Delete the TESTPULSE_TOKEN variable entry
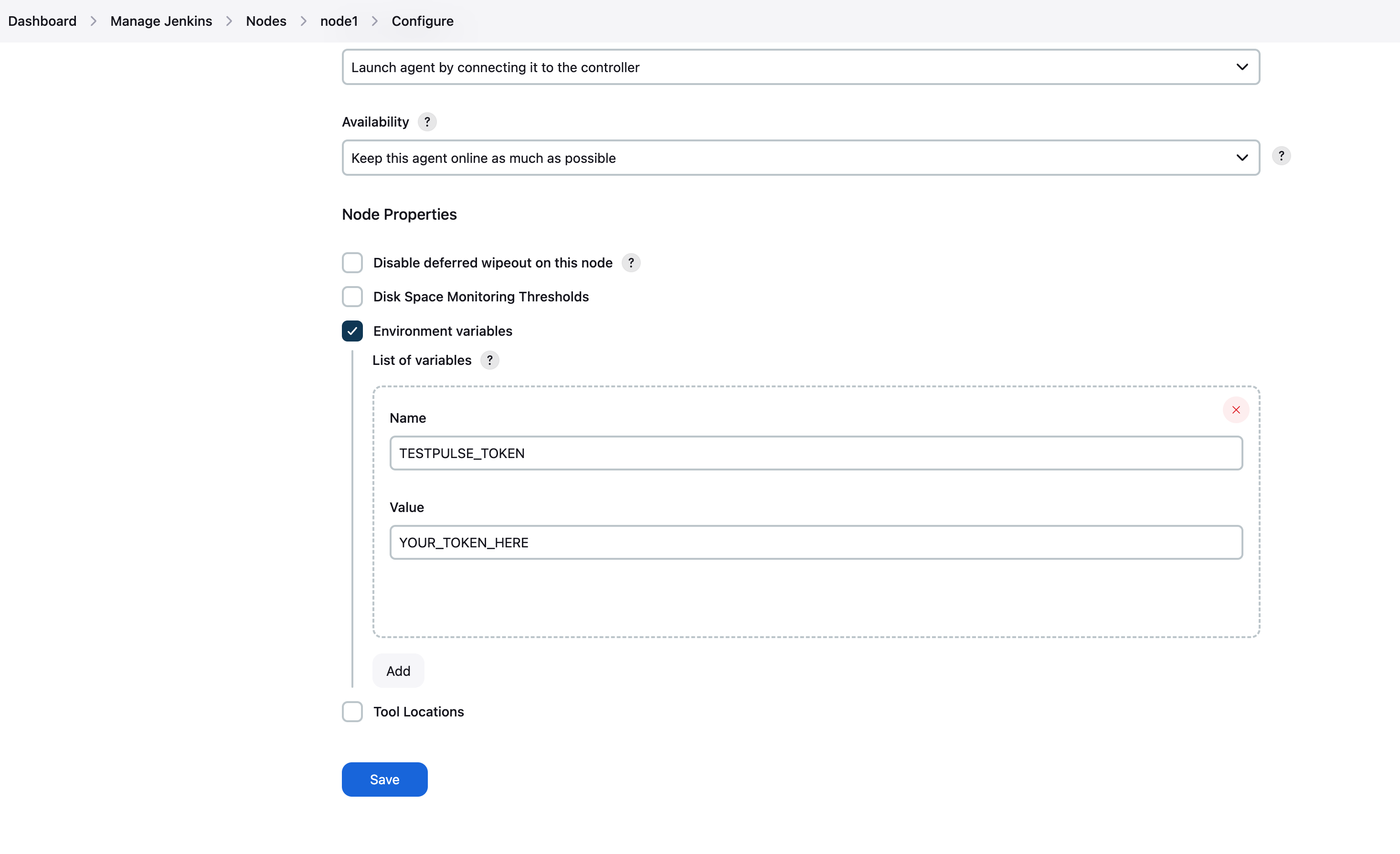 (1236, 410)
